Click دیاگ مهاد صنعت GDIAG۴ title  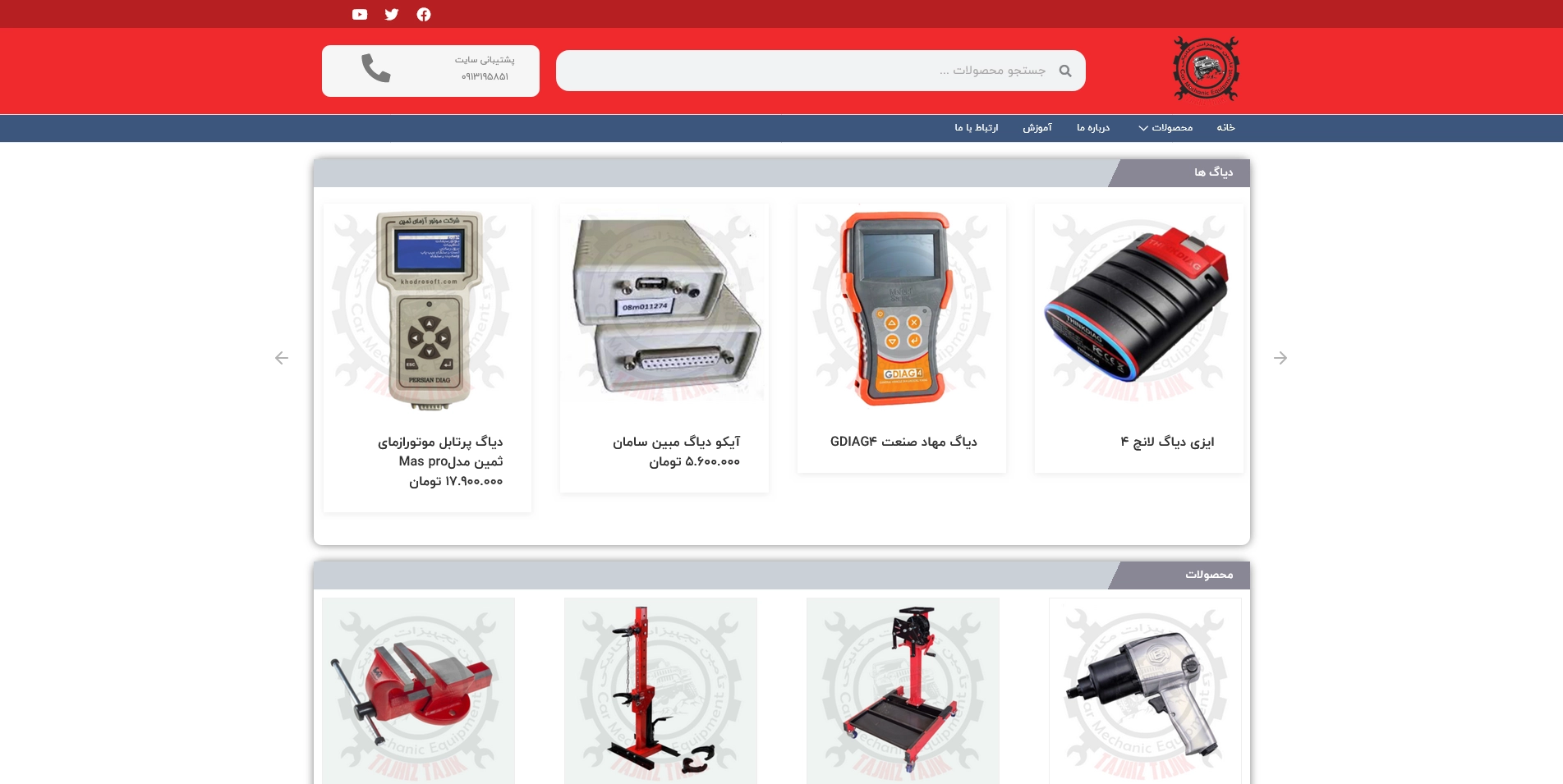pyautogui.click(x=903, y=442)
